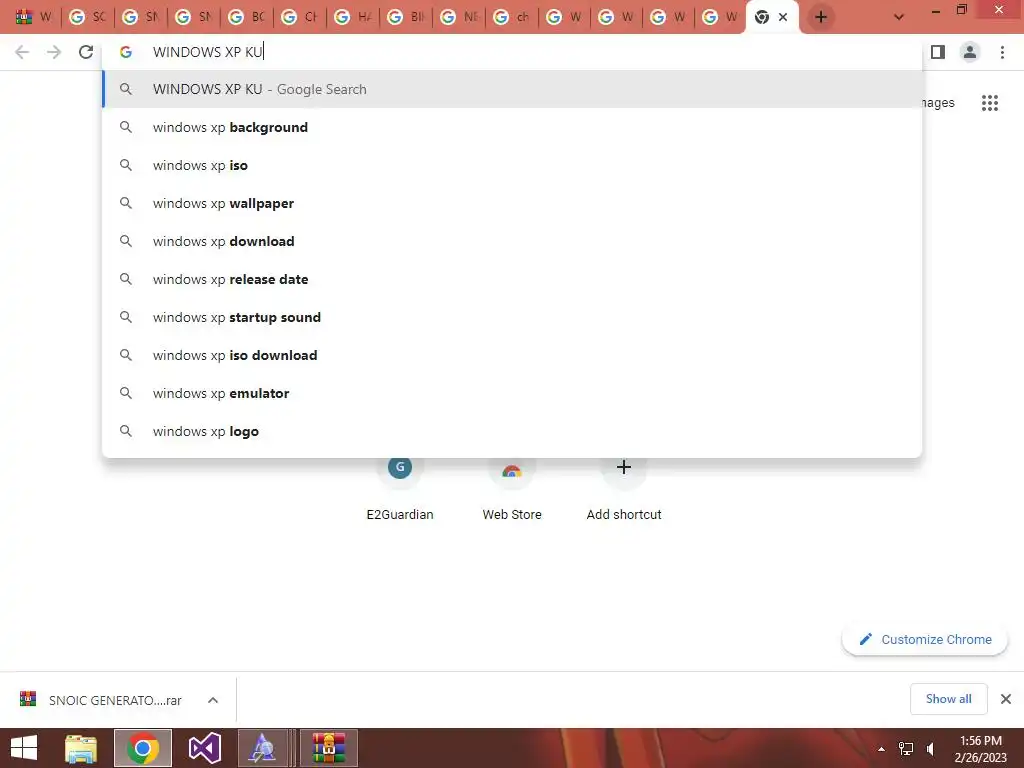Open the Windows Start menu
Image resolution: width=1024 pixels, height=768 pixels.
pos(24,748)
